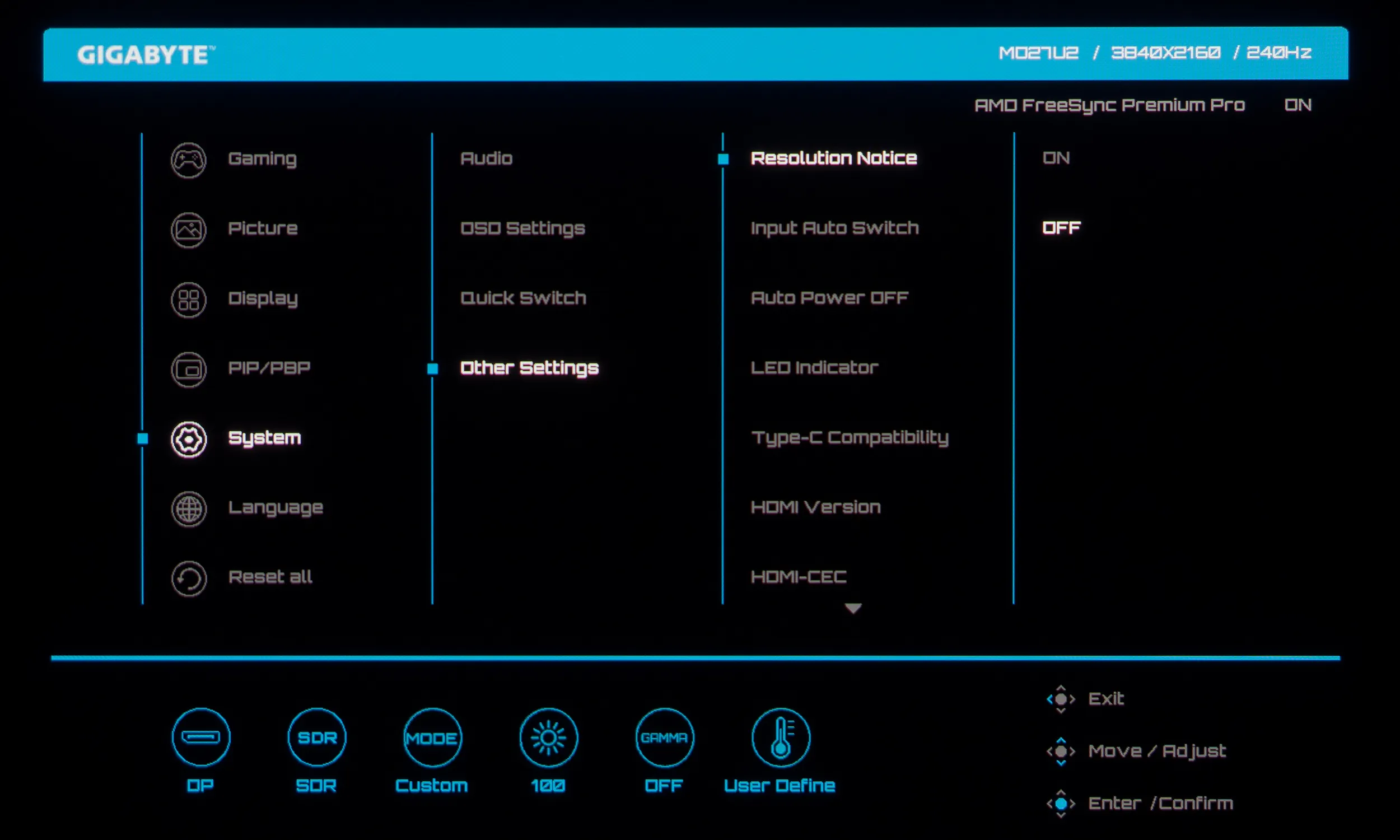Expand the Input Auto Switch option
Image resolution: width=1400 pixels, height=840 pixels.
click(834, 227)
